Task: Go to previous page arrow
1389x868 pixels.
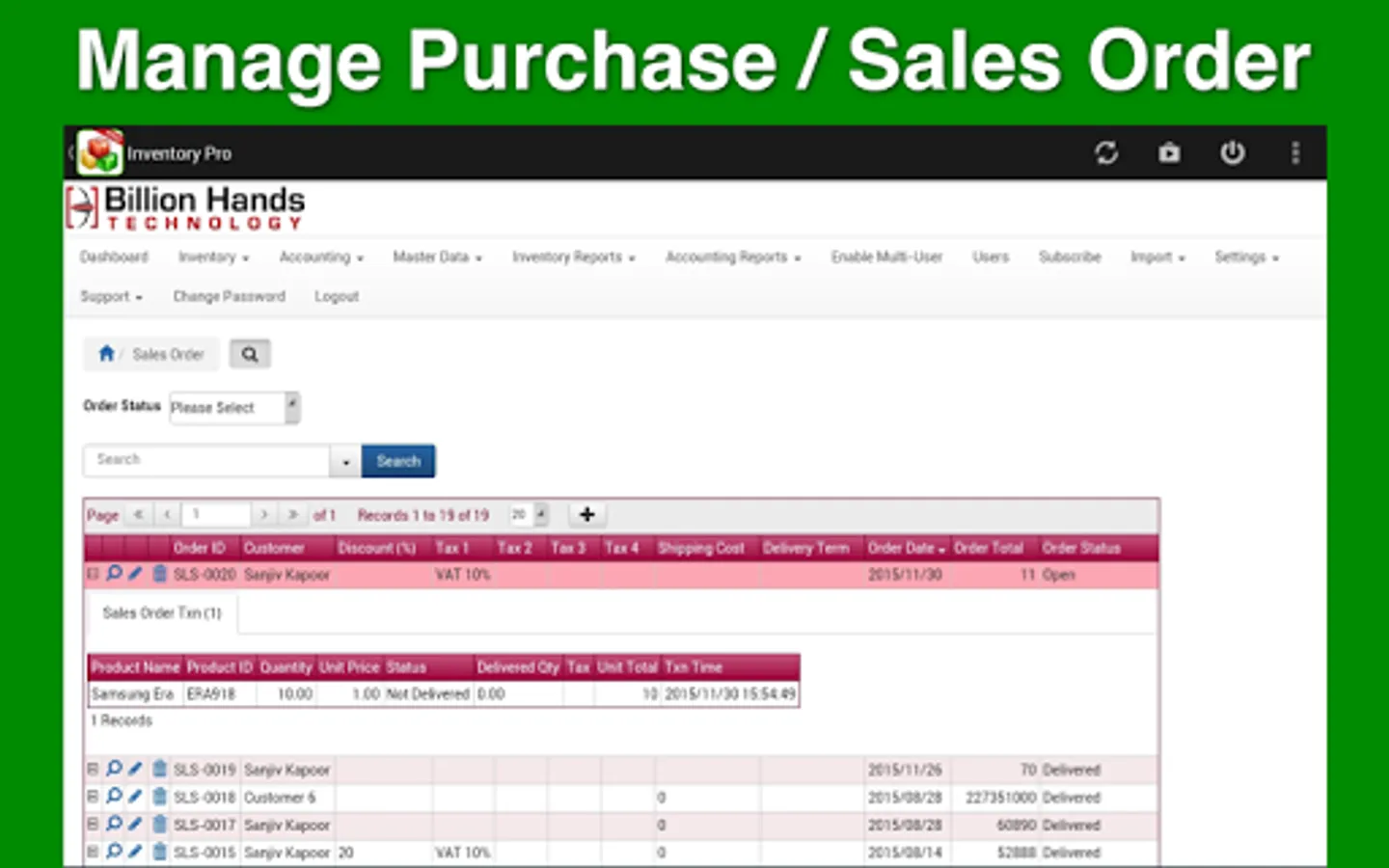Action: click(x=167, y=514)
